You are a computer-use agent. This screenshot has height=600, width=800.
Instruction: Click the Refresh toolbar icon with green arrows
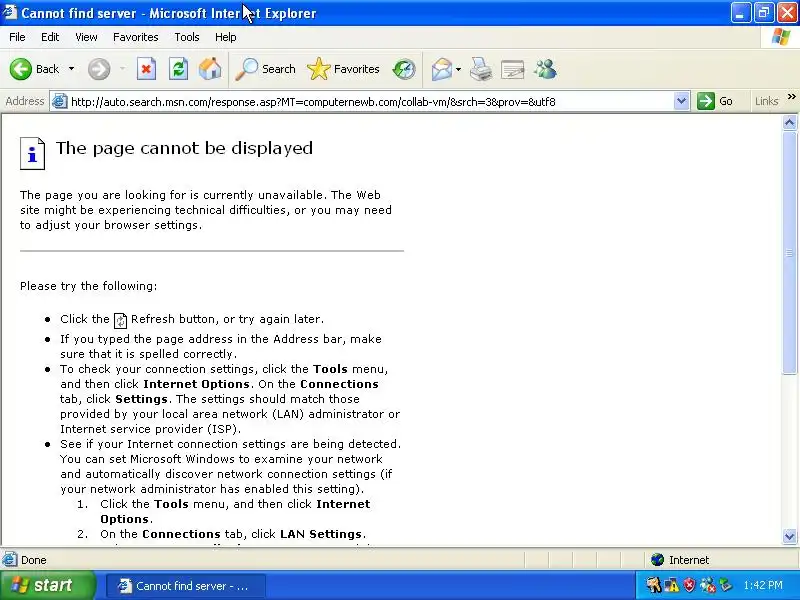(x=178, y=69)
